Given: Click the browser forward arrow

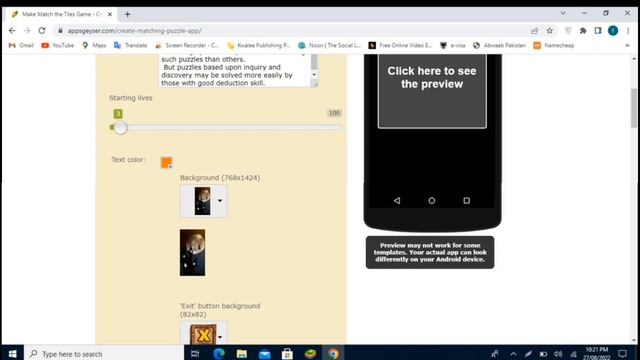Looking at the screenshot, I should pos(27,31).
